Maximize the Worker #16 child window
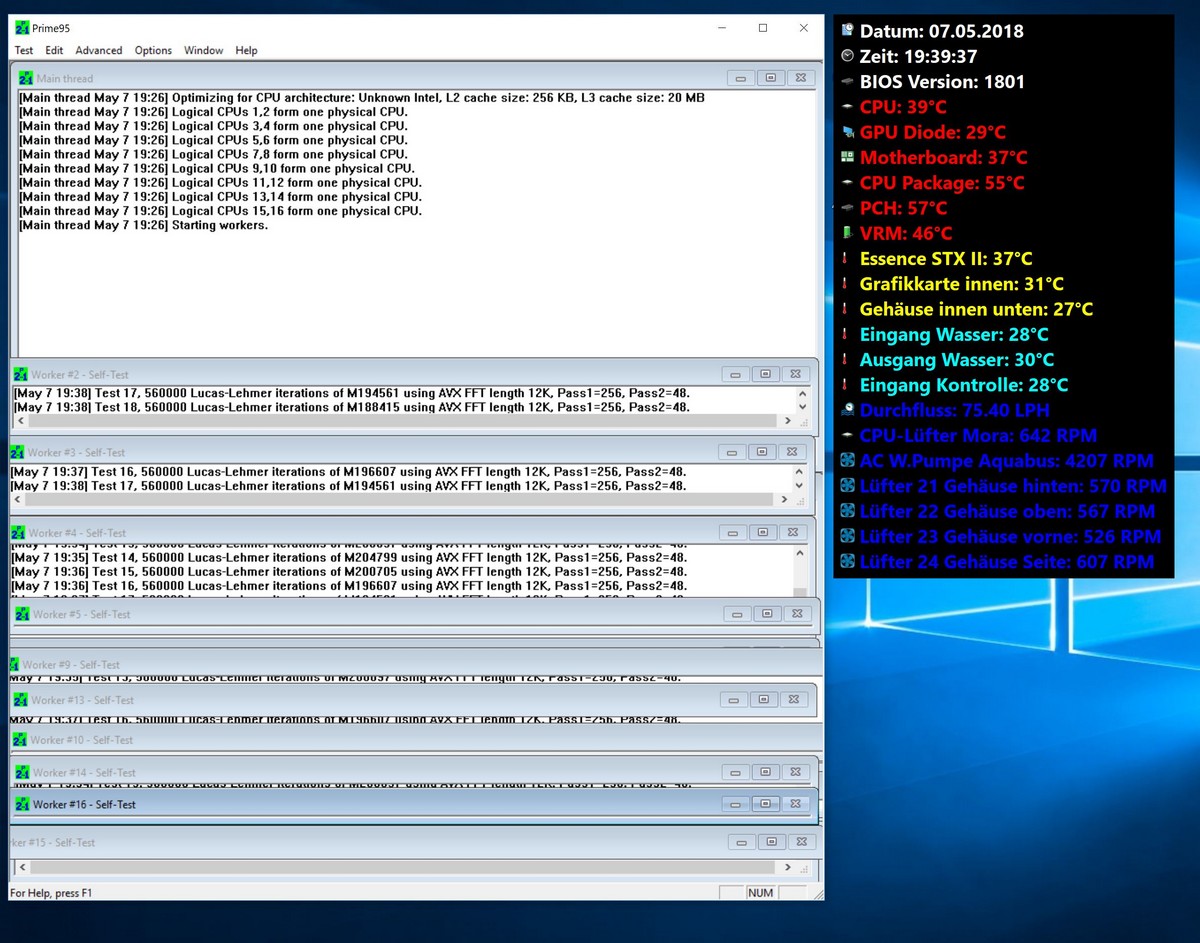Screen dimensions: 1200x943 pyautogui.click(x=765, y=804)
